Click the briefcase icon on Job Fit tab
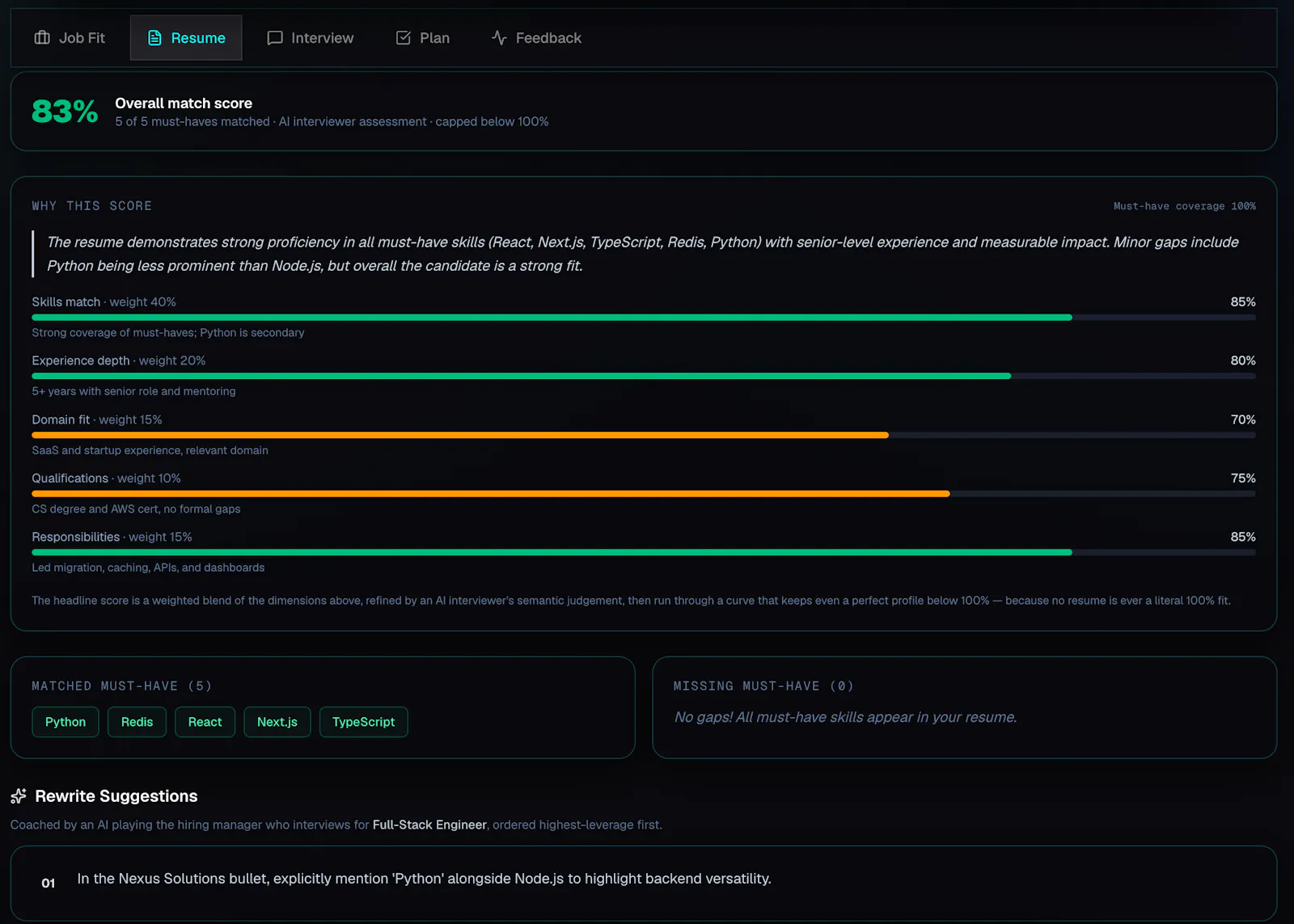Image resolution: width=1294 pixels, height=924 pixels. coord(42,38)
